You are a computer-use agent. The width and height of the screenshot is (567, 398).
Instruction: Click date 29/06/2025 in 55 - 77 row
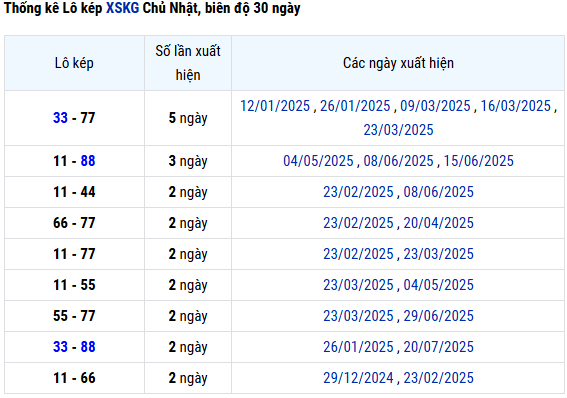[438, 316]
